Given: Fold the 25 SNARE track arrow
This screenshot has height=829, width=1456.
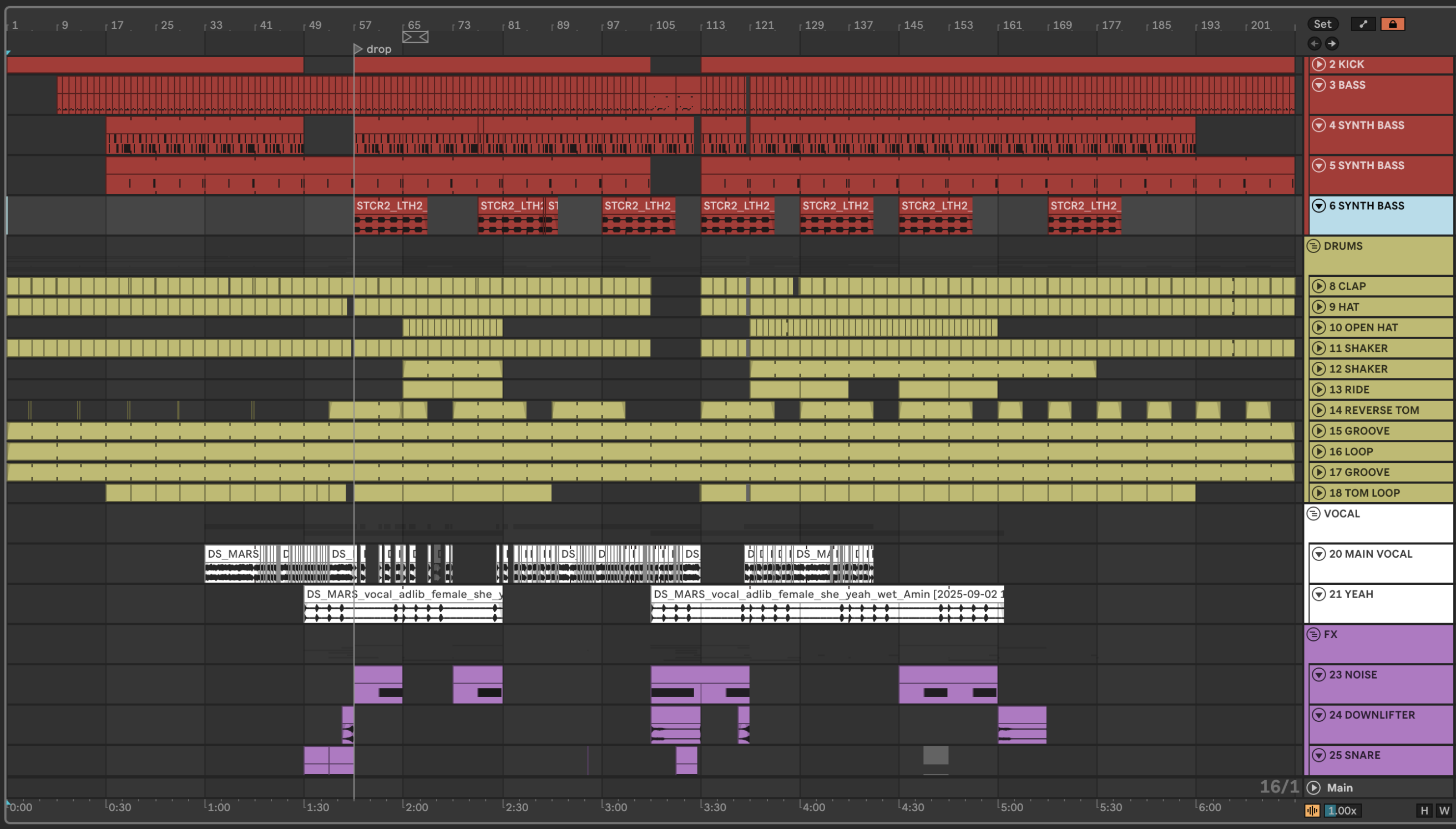Looking at the screenshot, I should (1318, 756).
